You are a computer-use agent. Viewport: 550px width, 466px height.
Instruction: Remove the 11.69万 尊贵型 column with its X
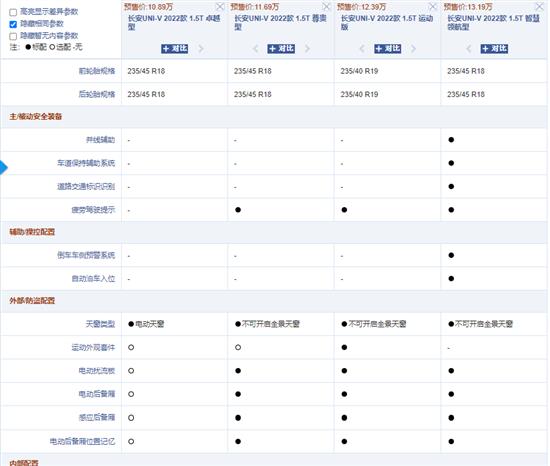[x=327, y=6]
